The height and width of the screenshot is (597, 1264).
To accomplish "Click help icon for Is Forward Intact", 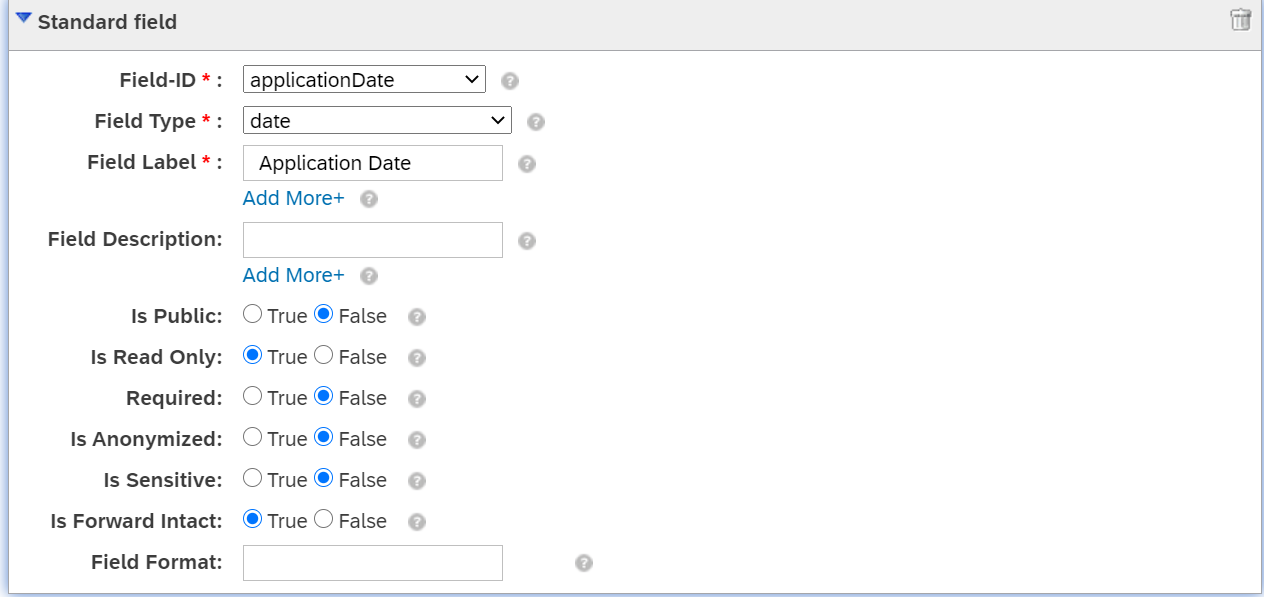I will (417, 522).
